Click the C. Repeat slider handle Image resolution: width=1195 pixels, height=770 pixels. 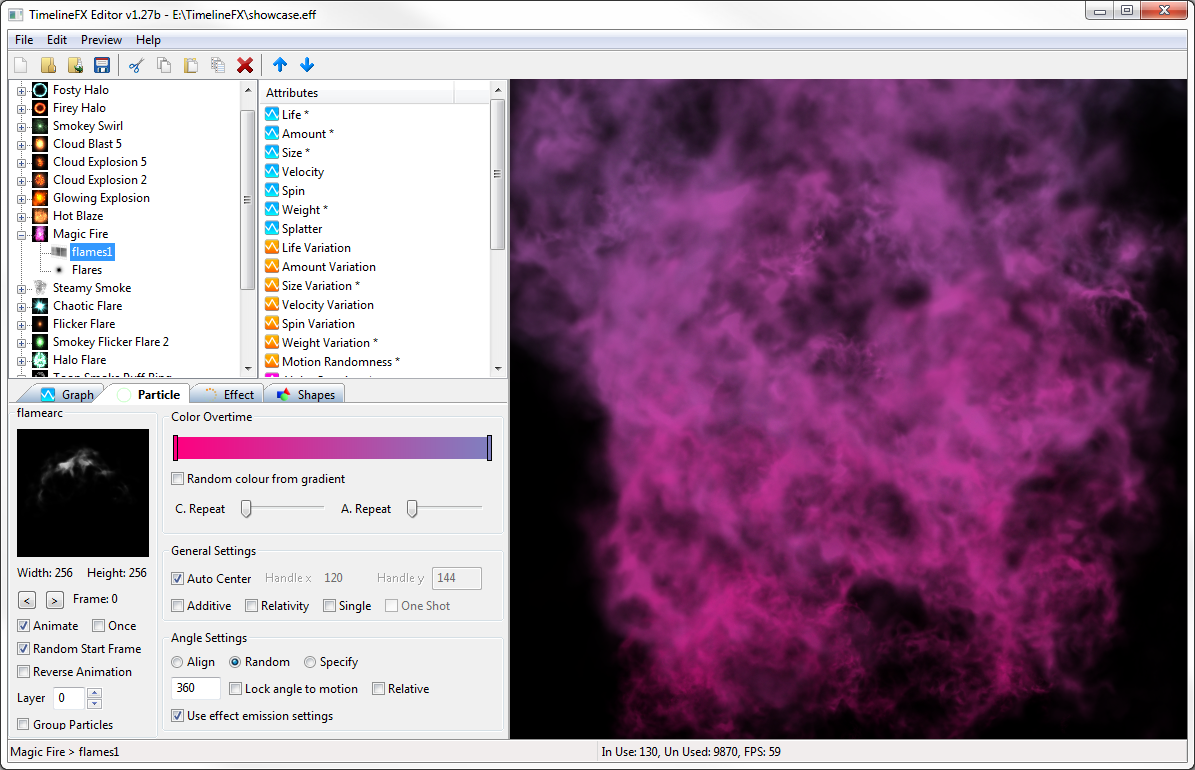[246, 509]
